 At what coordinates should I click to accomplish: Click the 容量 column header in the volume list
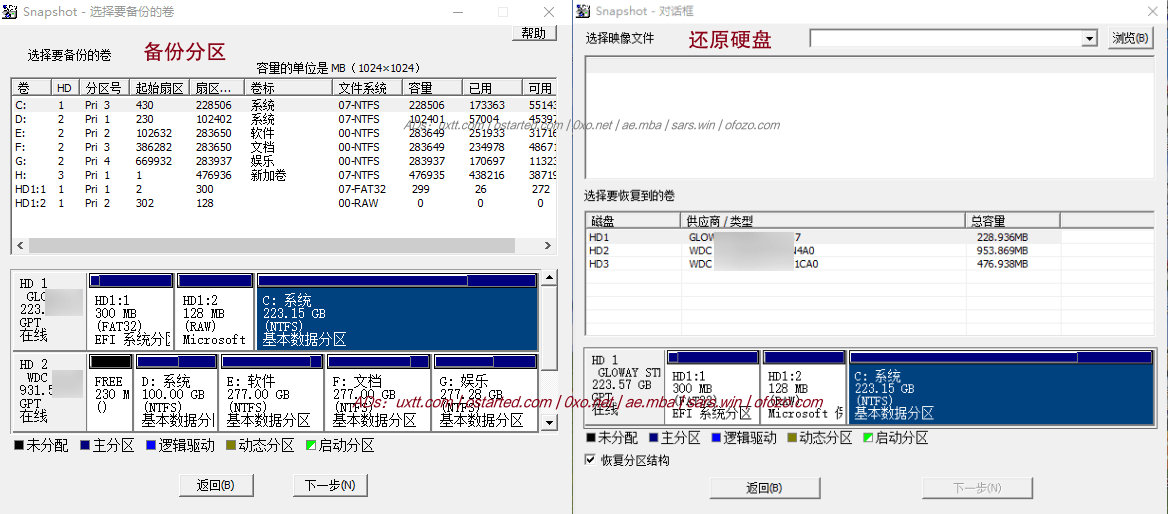432,88
